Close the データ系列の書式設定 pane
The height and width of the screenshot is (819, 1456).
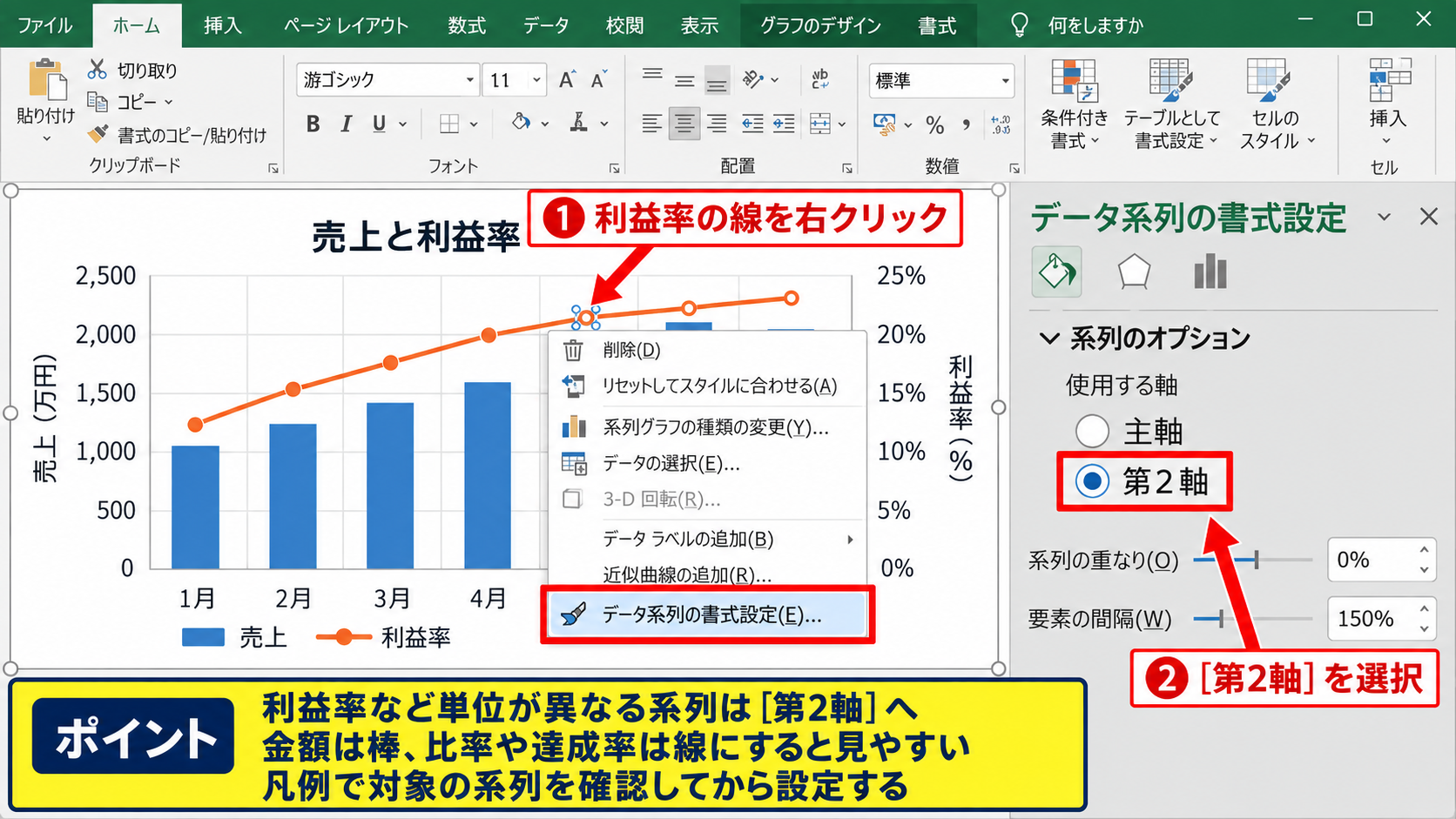pos(1429,217)
